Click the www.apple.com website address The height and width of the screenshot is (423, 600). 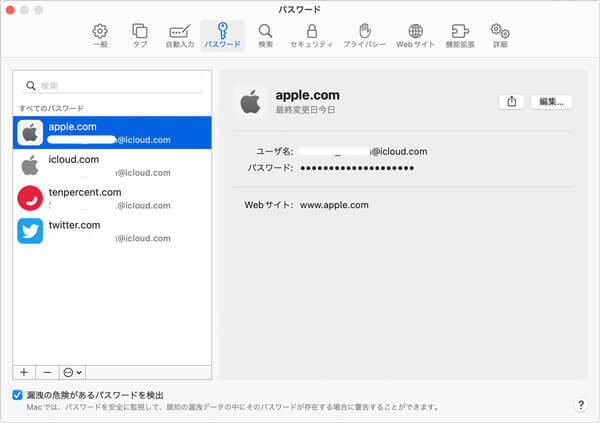click(334, 205)
